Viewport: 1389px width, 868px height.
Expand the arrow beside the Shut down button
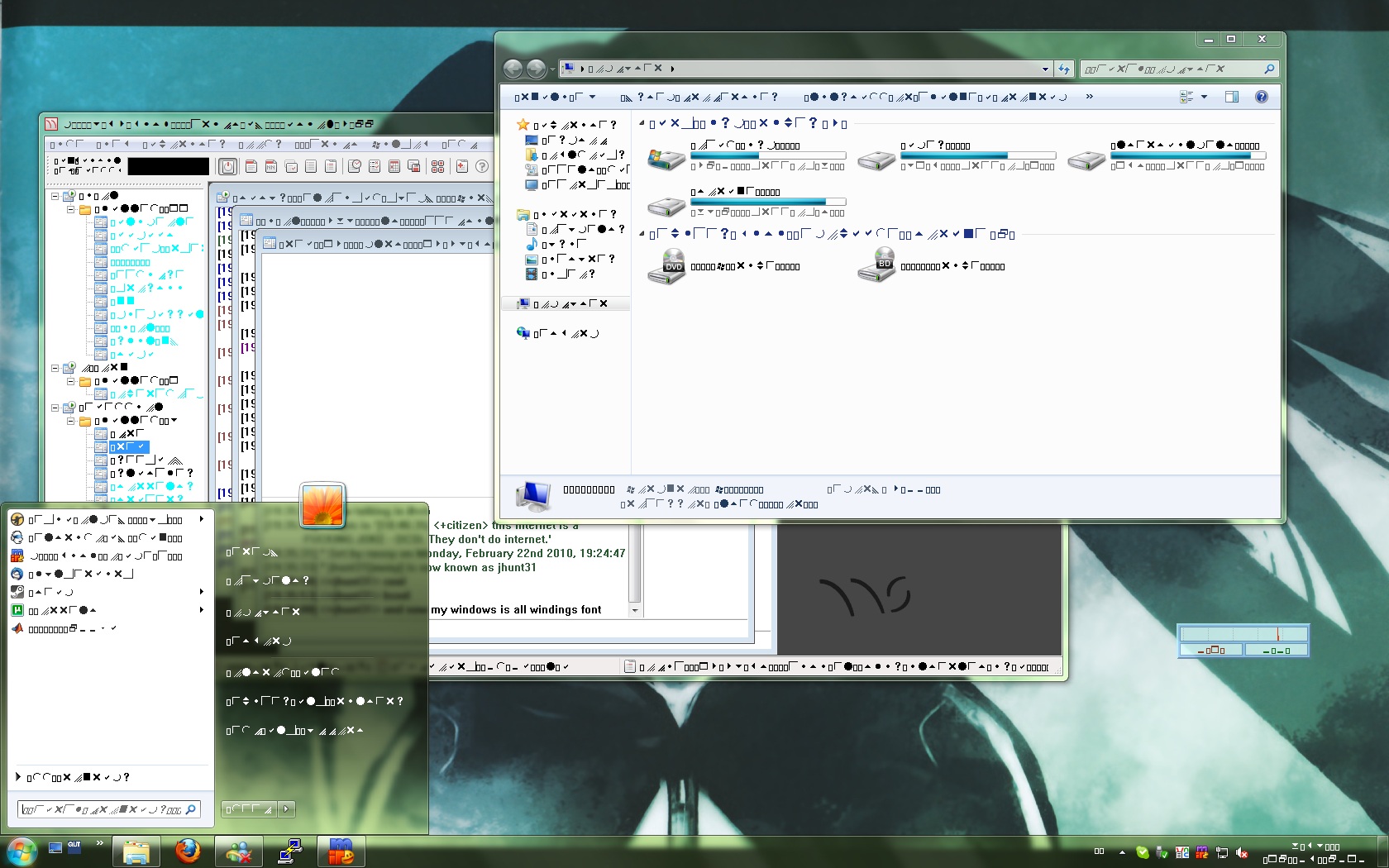pyautogui.click(x=286, y=809)
